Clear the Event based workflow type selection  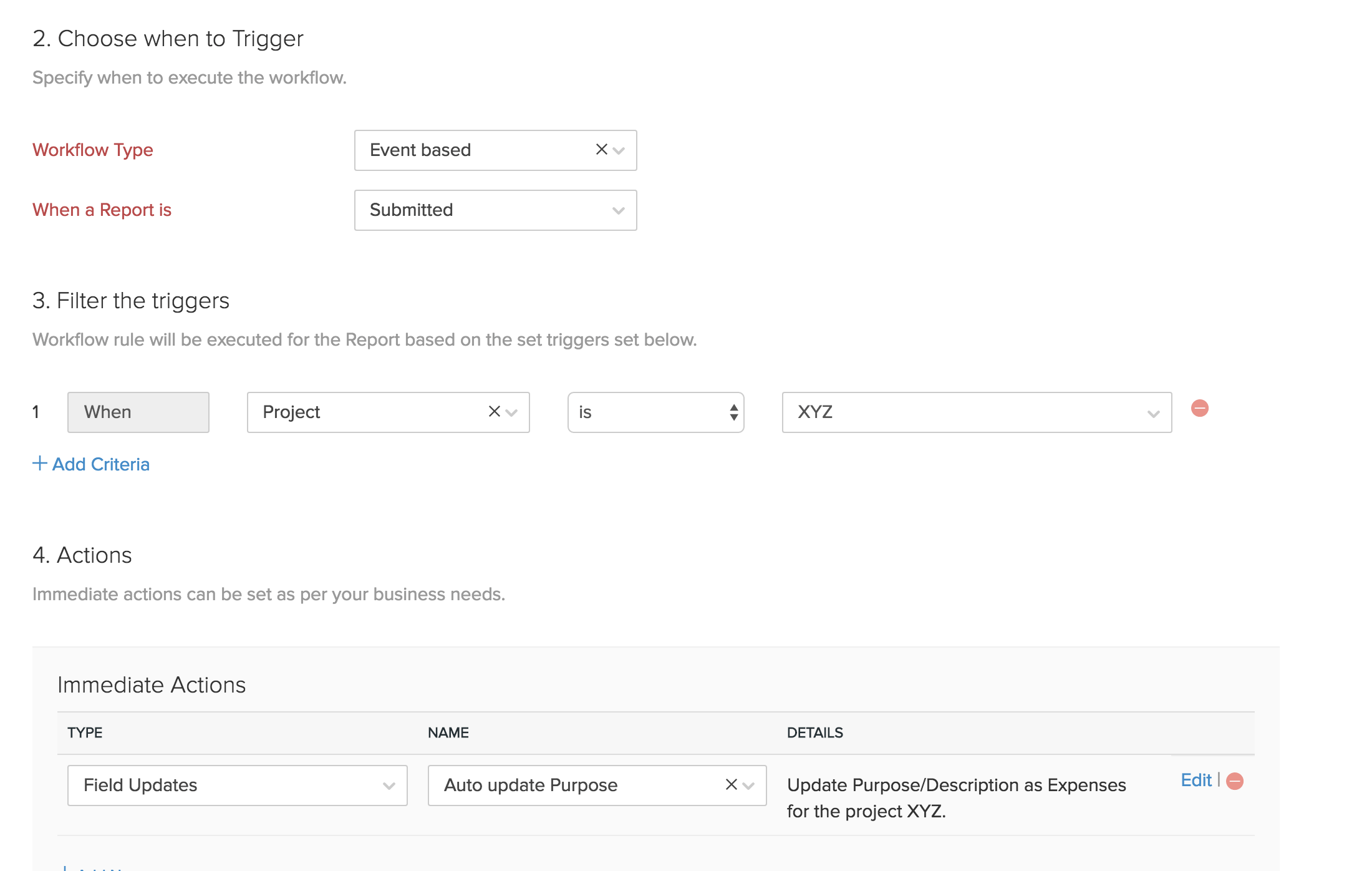click(x=601, y=150)
